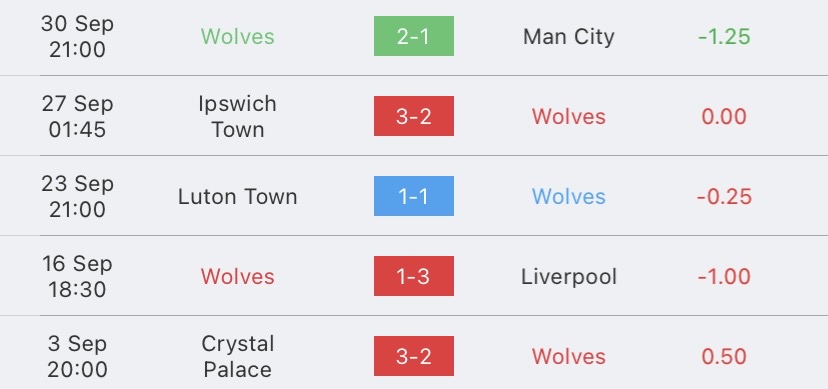Click red Wolves in Ipswich Town match
Screen dimensions: 828x389
pos(569,117)
